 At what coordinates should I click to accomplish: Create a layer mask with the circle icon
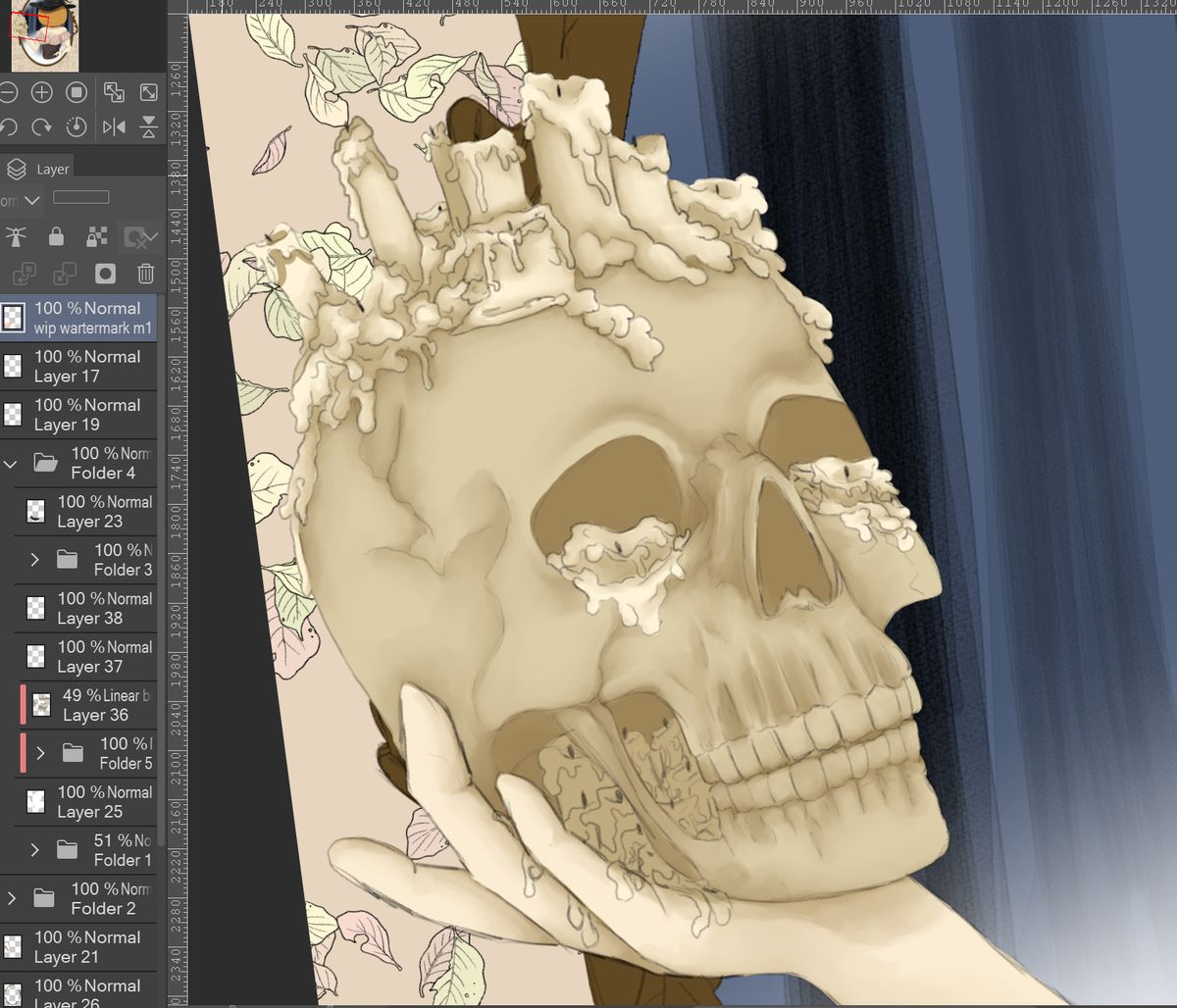(105, 274)
